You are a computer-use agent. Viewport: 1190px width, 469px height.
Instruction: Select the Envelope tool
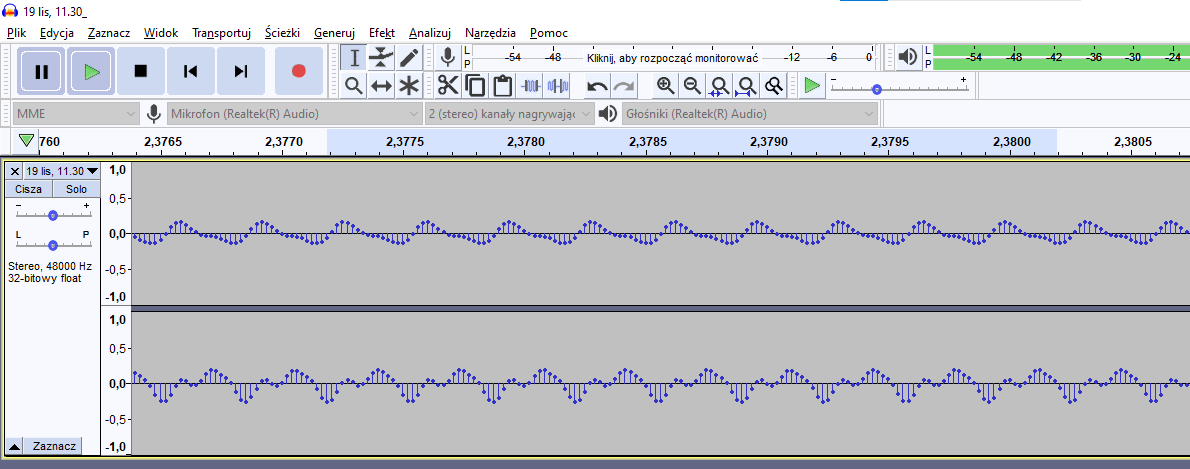381,58
